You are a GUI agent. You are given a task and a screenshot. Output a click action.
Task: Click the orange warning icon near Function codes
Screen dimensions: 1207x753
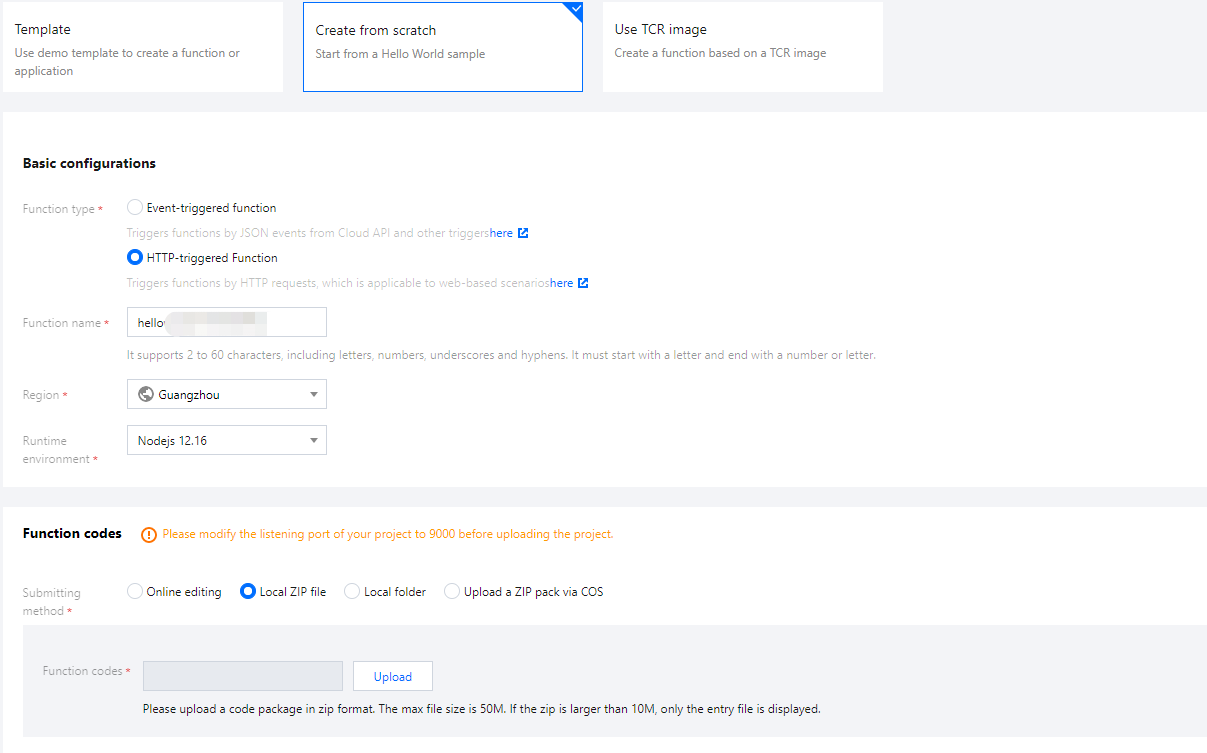pos(149,535)
